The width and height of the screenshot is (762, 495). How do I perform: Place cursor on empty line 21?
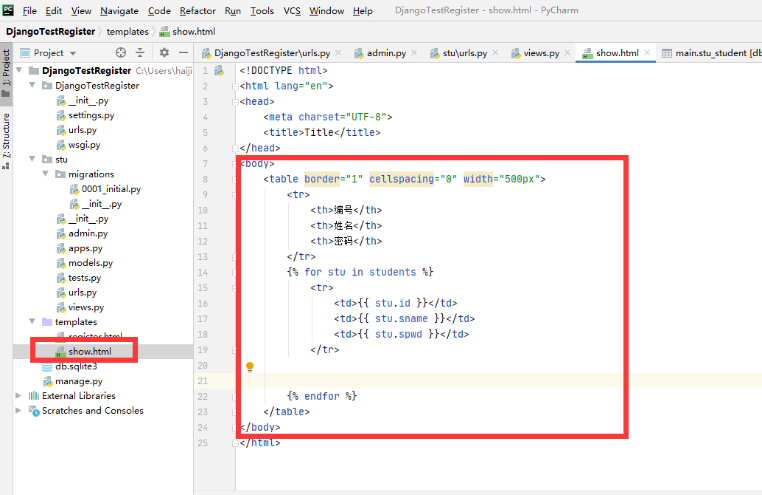click(x=498, y=381)
